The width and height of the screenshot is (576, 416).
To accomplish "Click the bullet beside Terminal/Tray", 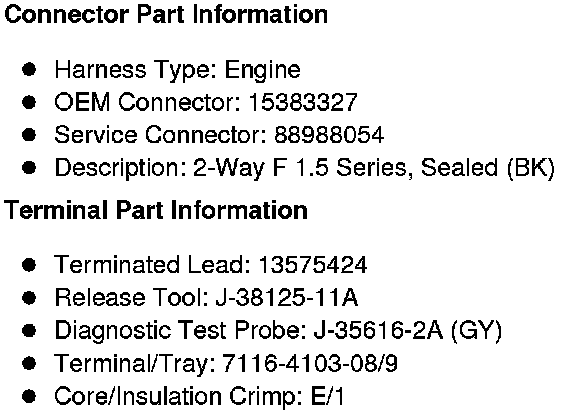I will 29,363.
